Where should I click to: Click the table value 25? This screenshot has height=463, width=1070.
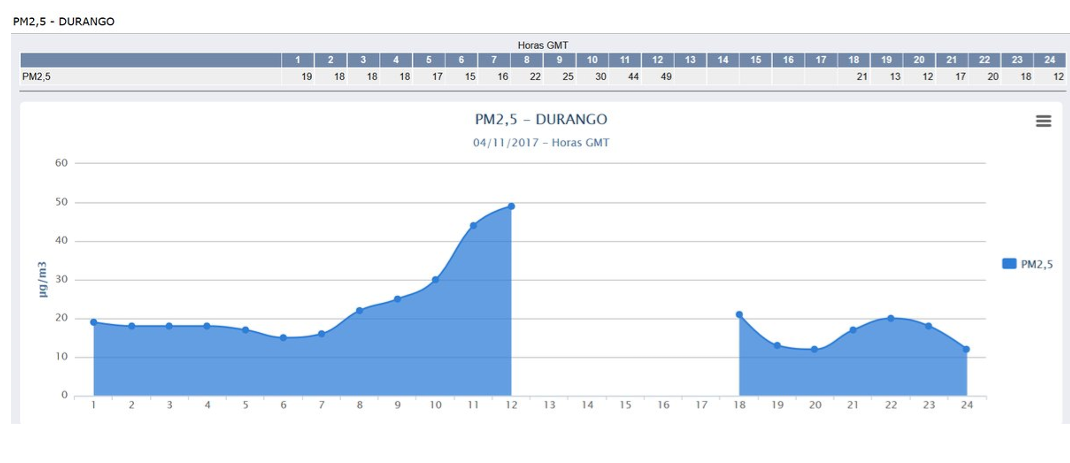pos(568,77)
